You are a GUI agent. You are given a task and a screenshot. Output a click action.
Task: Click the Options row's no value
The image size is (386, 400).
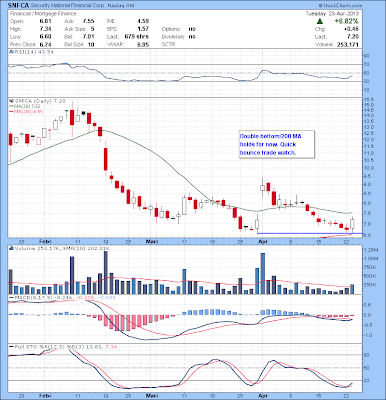click(192, 29)
